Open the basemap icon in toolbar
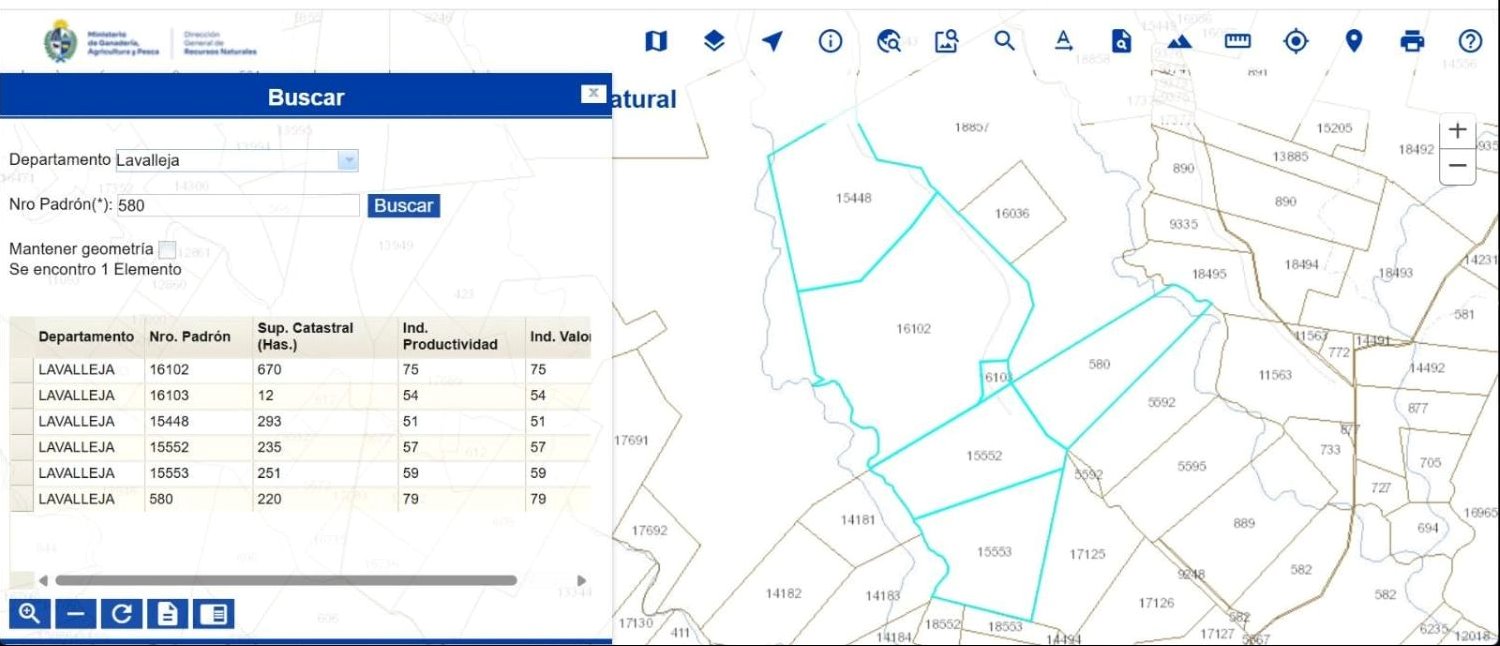The height and width of the screenshot is (646, 1500). point(656,41)
